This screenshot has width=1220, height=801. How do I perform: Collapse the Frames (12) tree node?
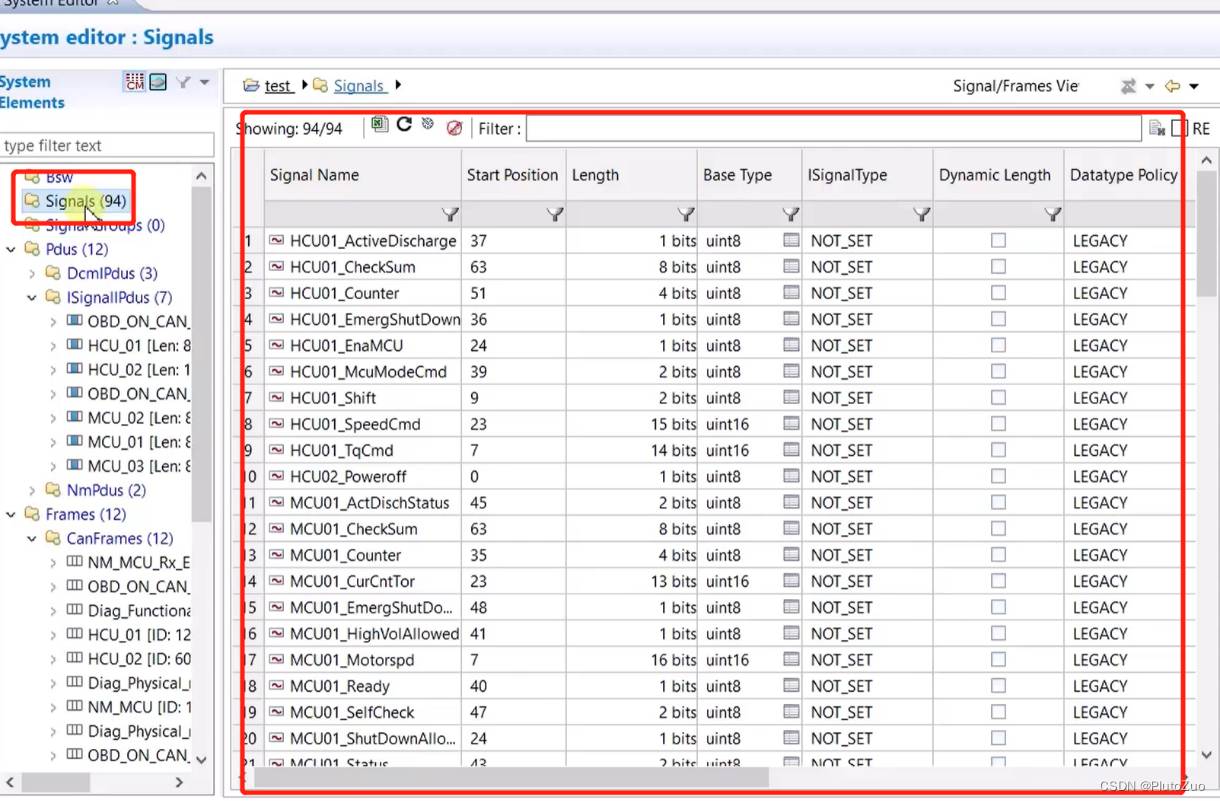click(11, 514)
